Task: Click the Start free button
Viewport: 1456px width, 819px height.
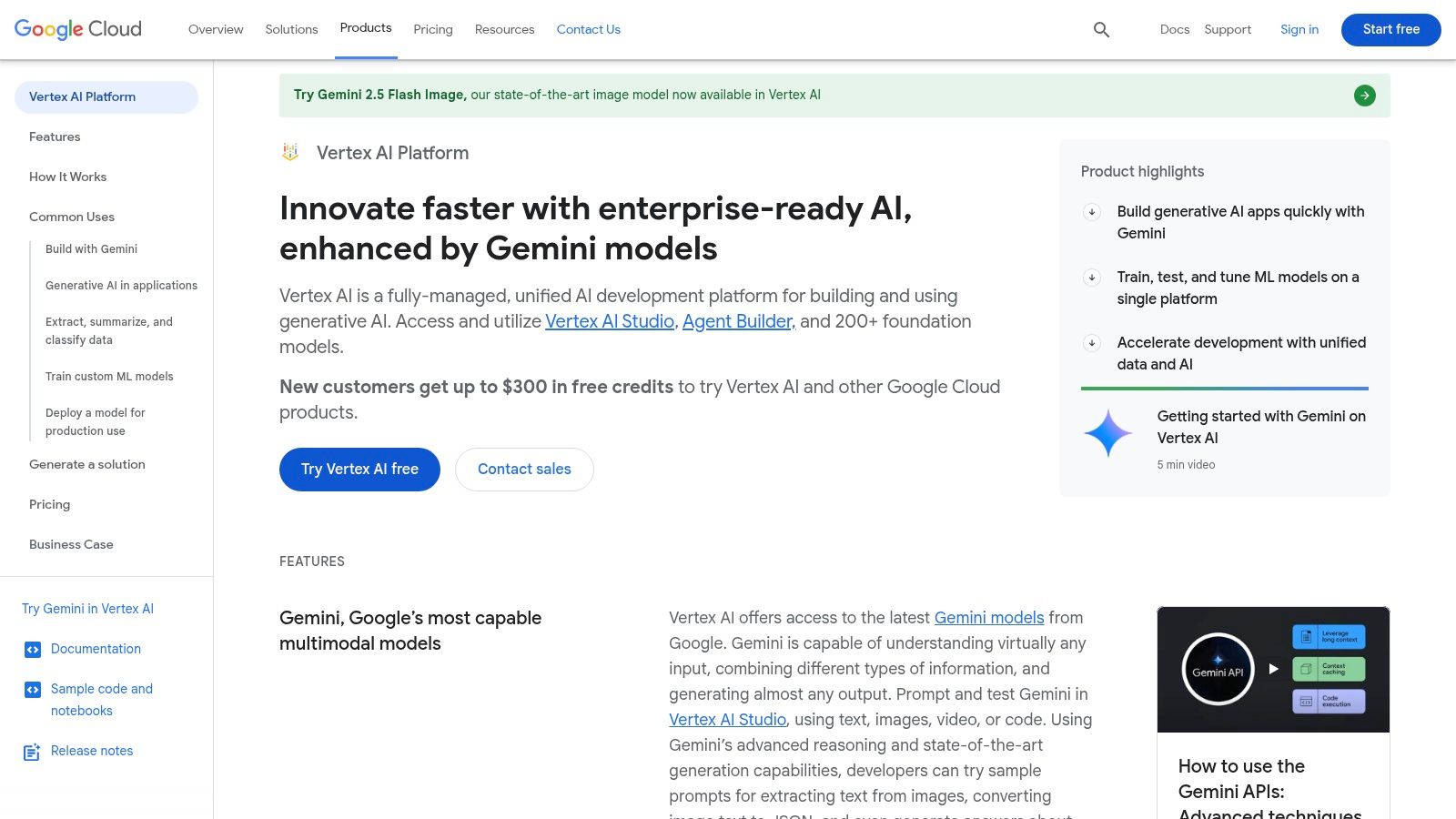Action: (1390, 29)
